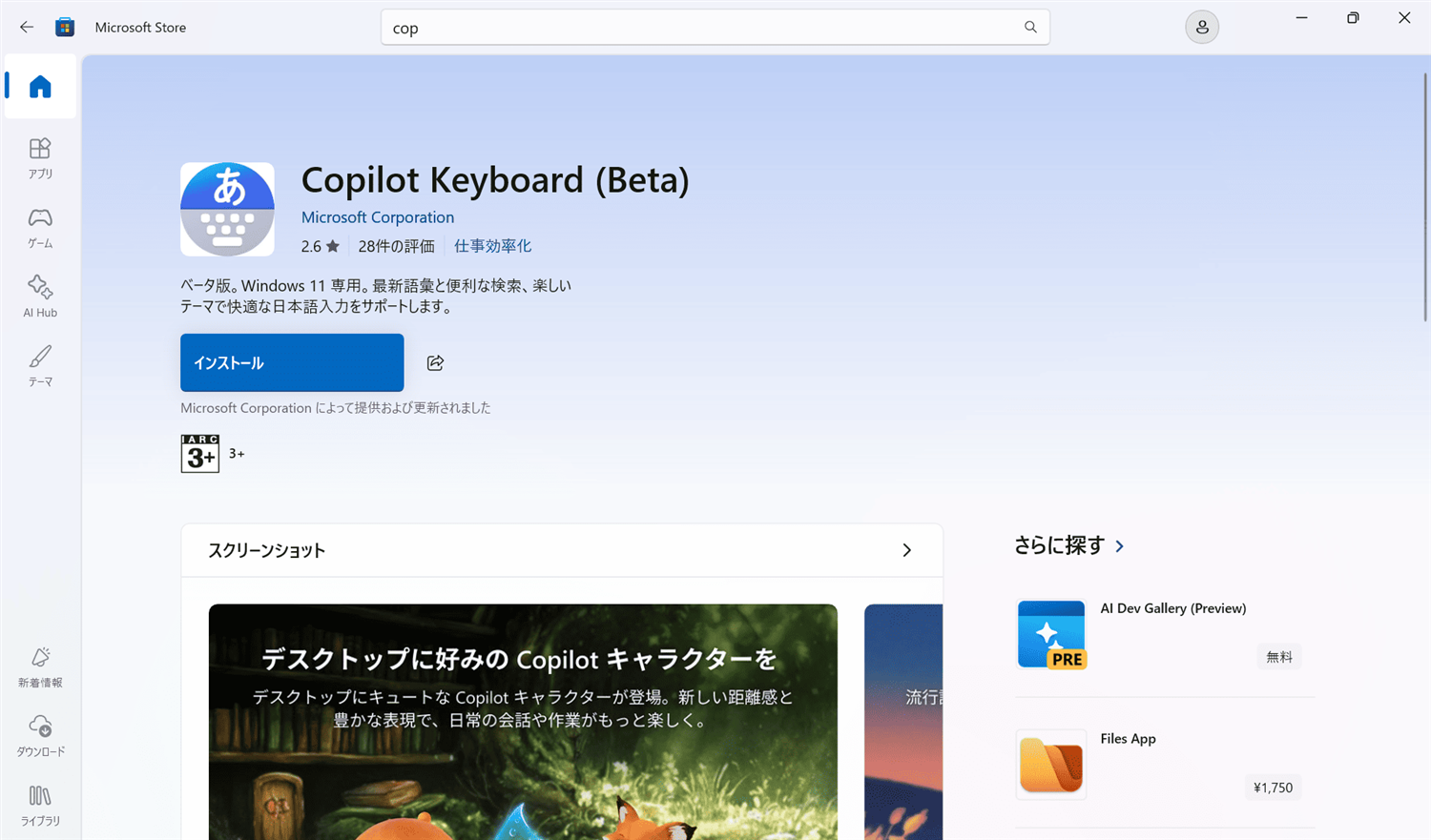Open 新着情報 in sidebar

[x=40, y=667]
